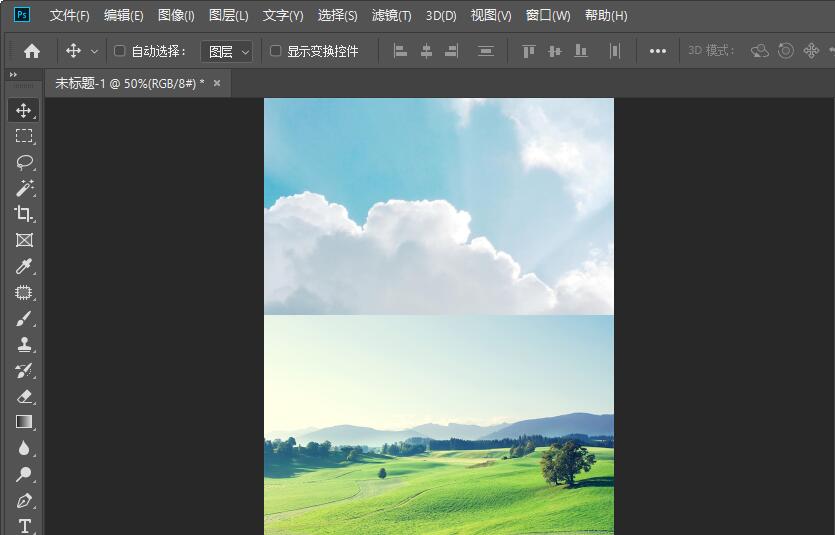Screen dimensions: 835x535
Task: Select the Eyedropper tool
Action: 23,266
